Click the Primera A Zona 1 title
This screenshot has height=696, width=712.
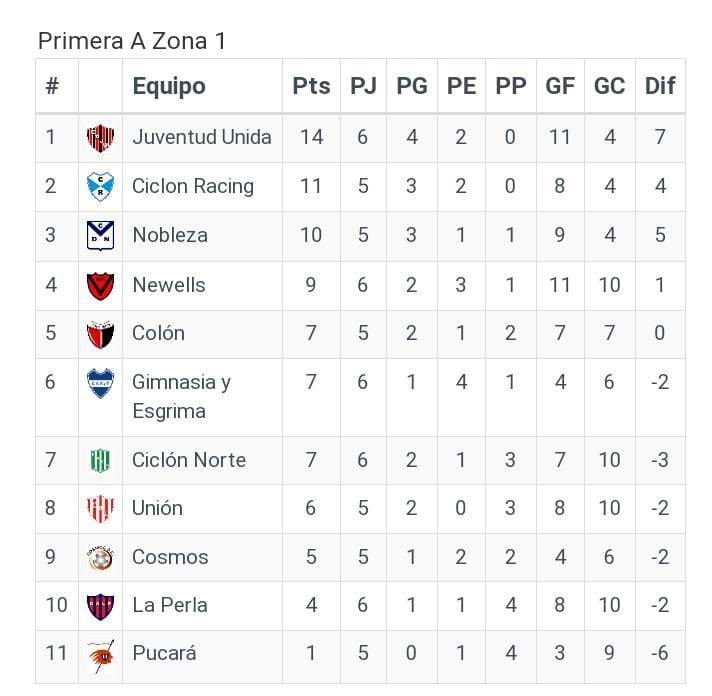[132, 41]
